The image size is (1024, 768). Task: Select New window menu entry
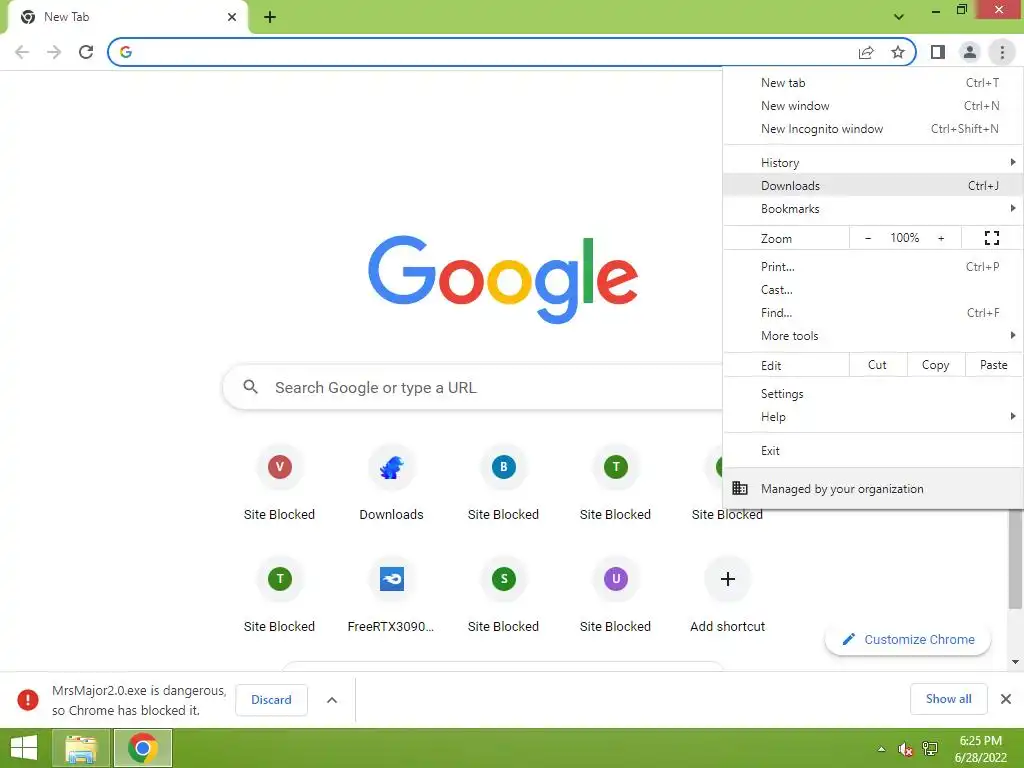pyautogui.click(x=873, y=106)
